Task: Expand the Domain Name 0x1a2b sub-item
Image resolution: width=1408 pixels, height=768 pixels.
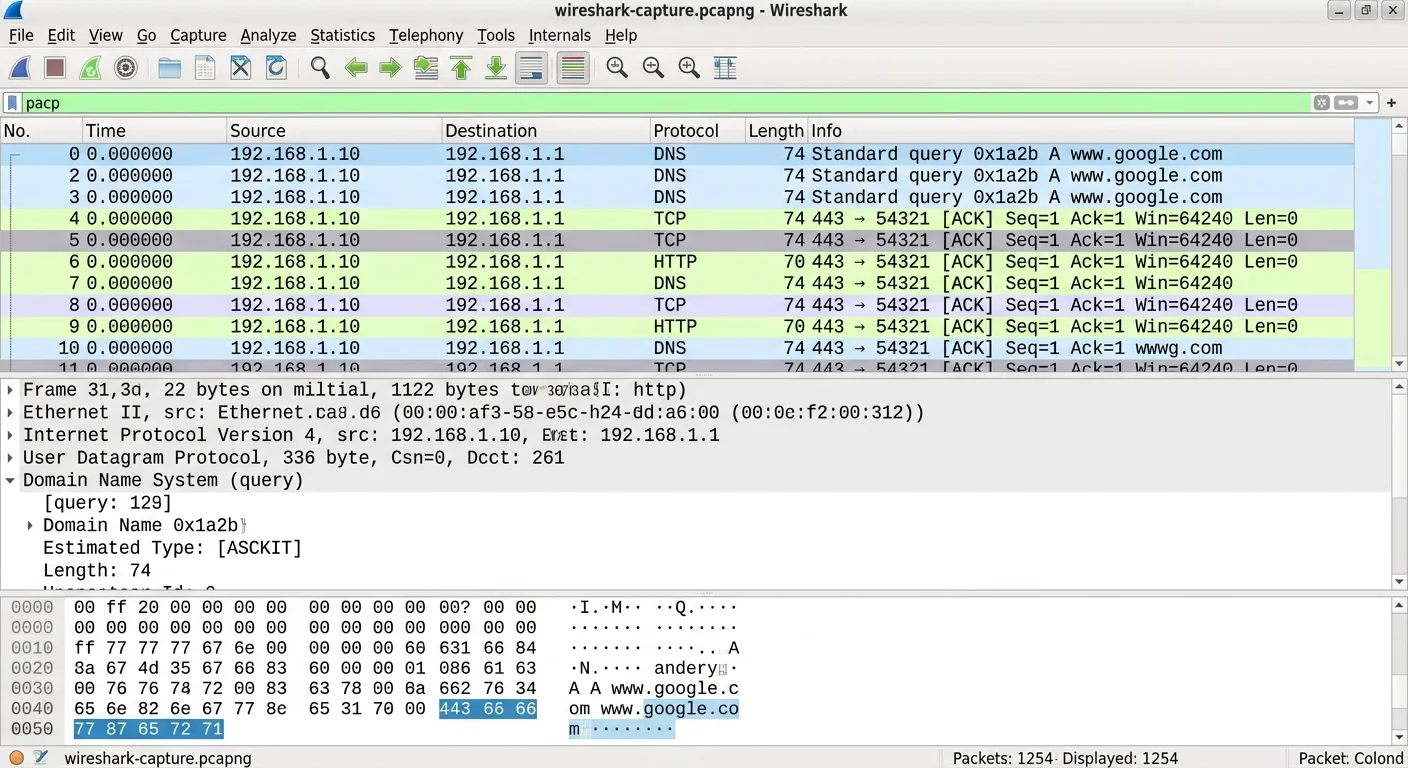Action: pos(30,525)
